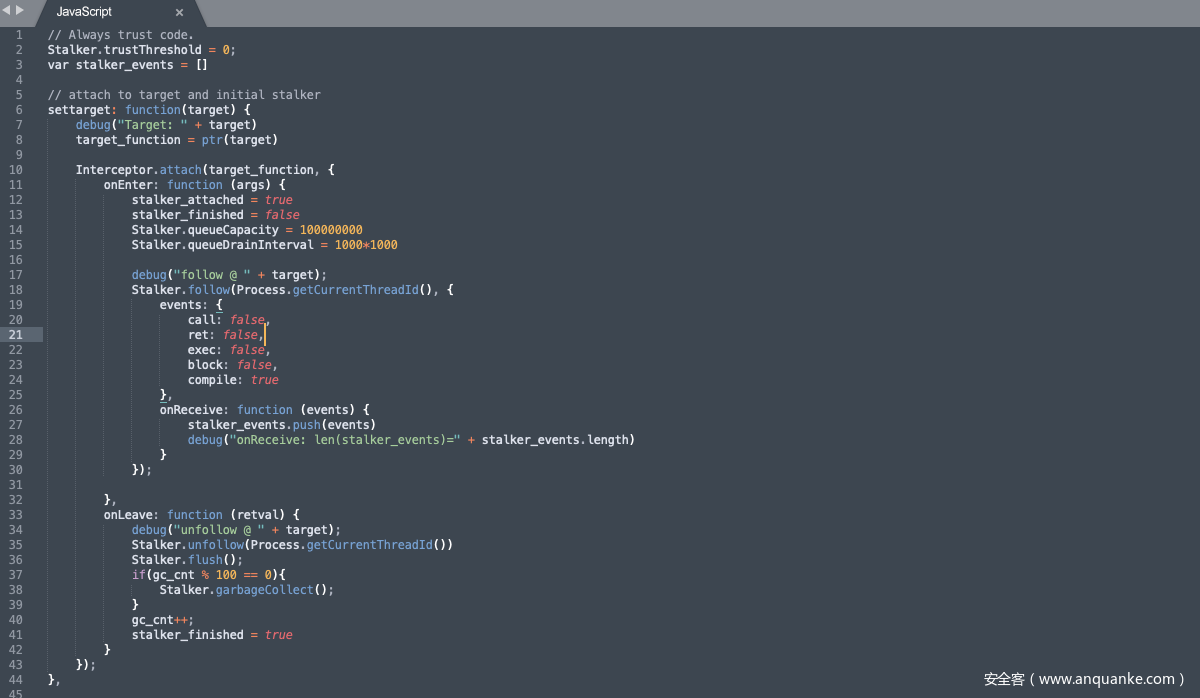Image resolution: width=1200 pixels, height=698 pixels.
Task: Click the queueCapacity value 100000000
Action: 331,230
